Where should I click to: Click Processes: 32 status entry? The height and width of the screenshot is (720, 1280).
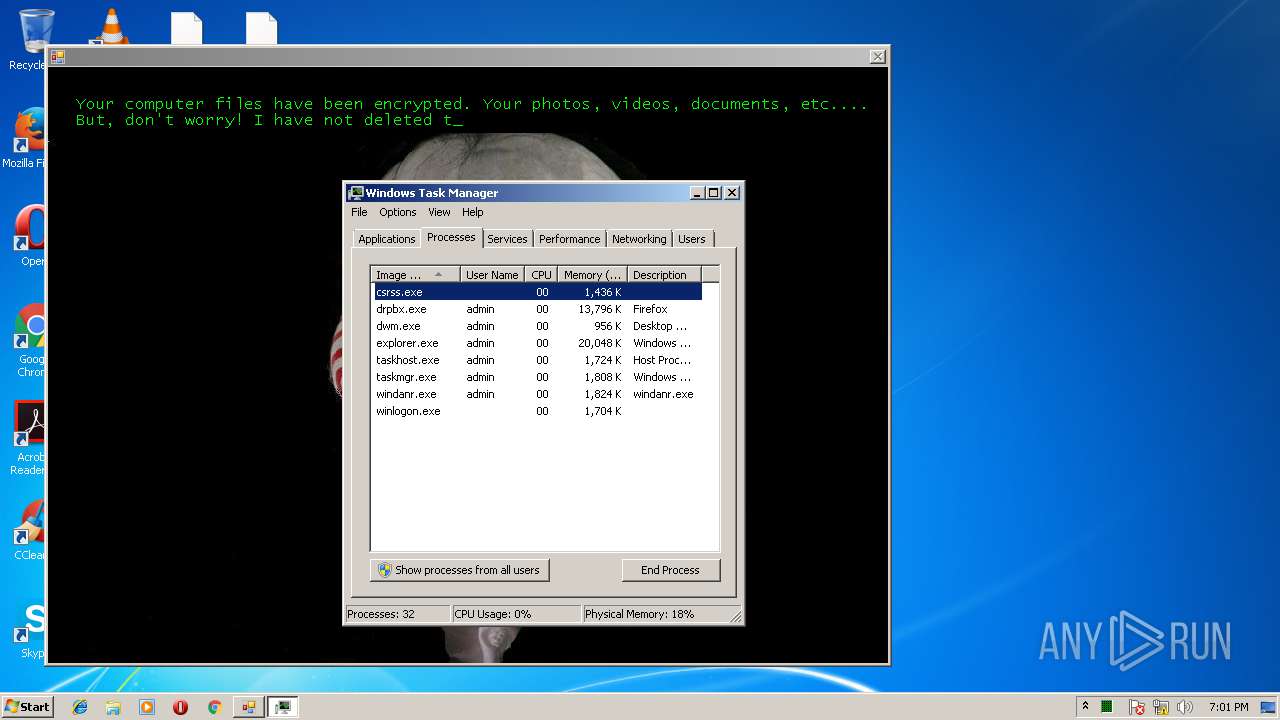coord(396,614)
